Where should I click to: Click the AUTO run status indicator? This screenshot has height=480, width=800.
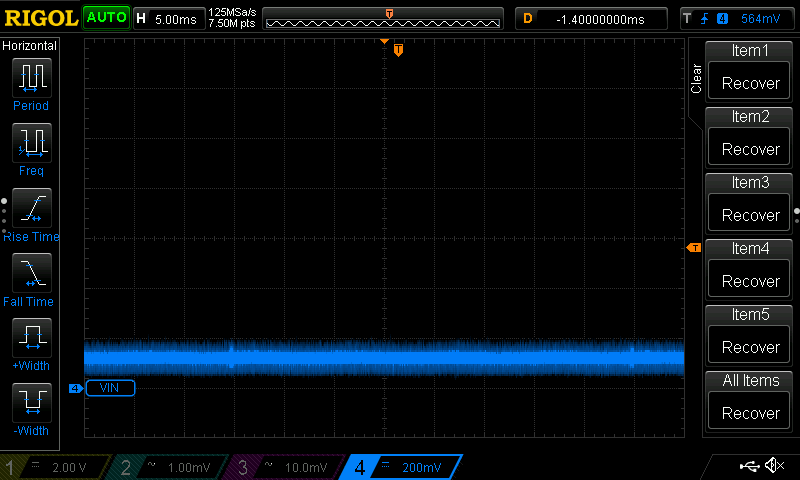[x=107, y=18]
